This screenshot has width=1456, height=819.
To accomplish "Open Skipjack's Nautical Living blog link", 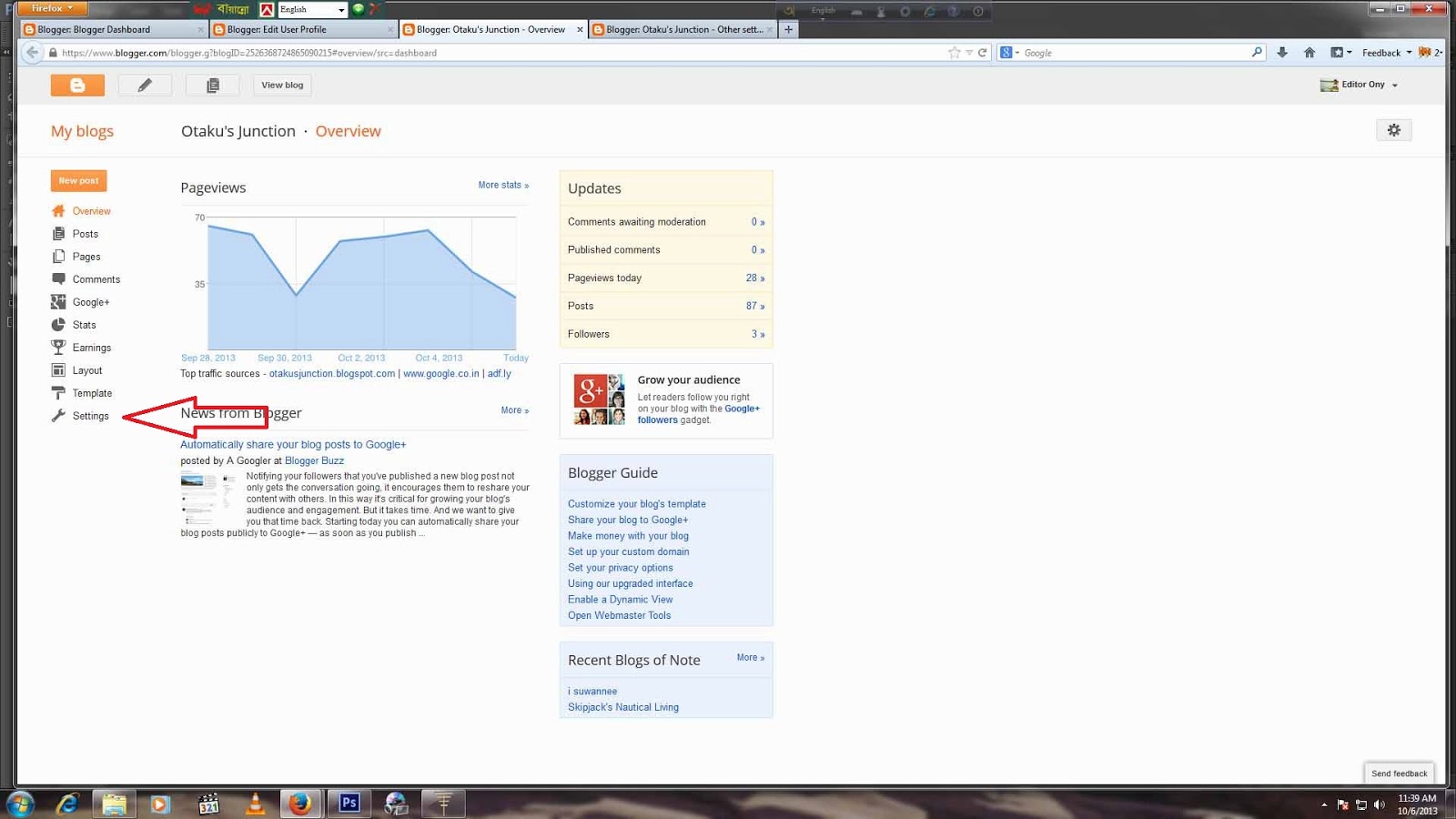I will pos(623,707).
